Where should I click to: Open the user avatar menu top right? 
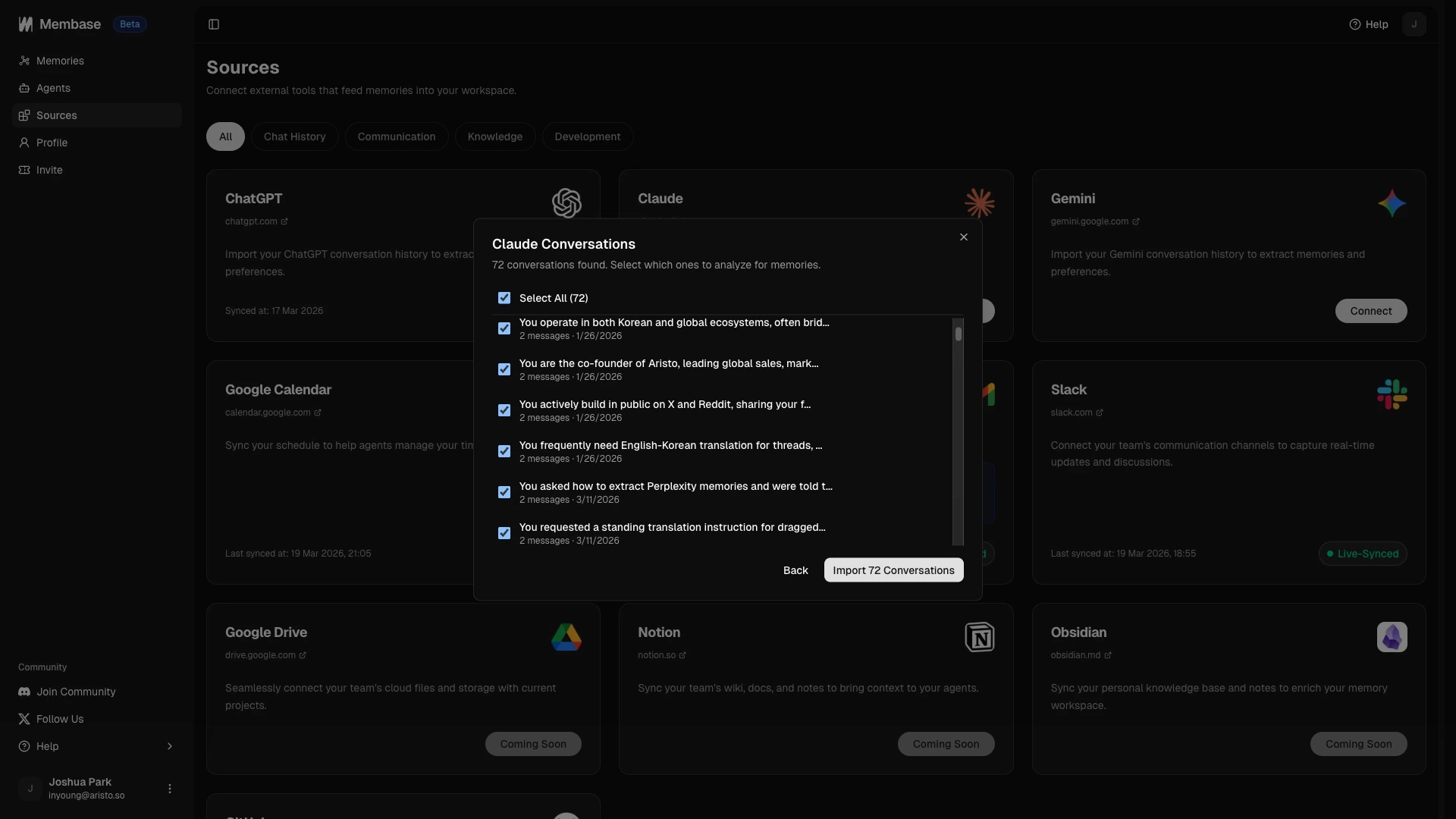pos(1414,24)
